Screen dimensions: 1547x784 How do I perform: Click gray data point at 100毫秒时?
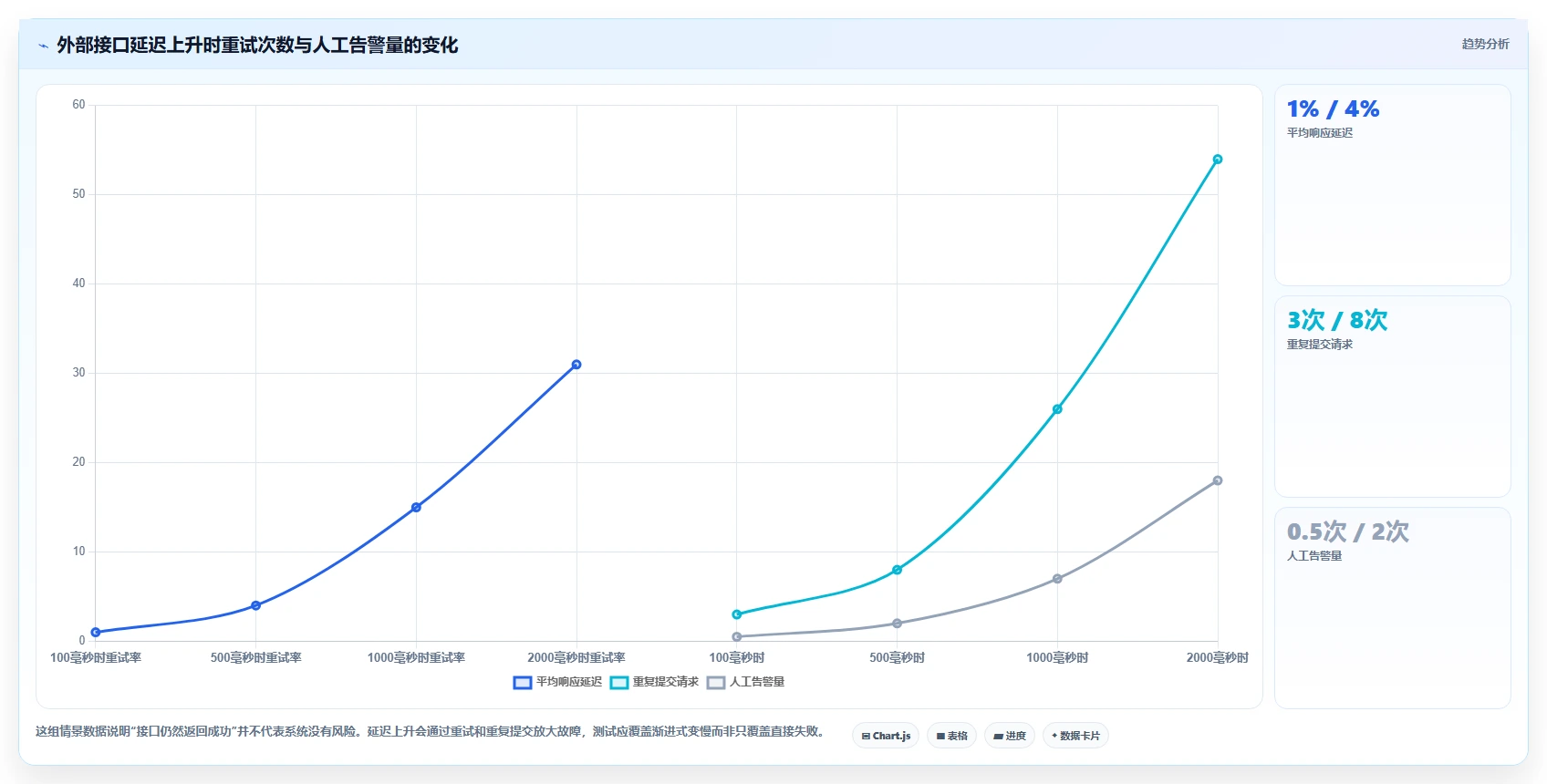pos(737,636)
